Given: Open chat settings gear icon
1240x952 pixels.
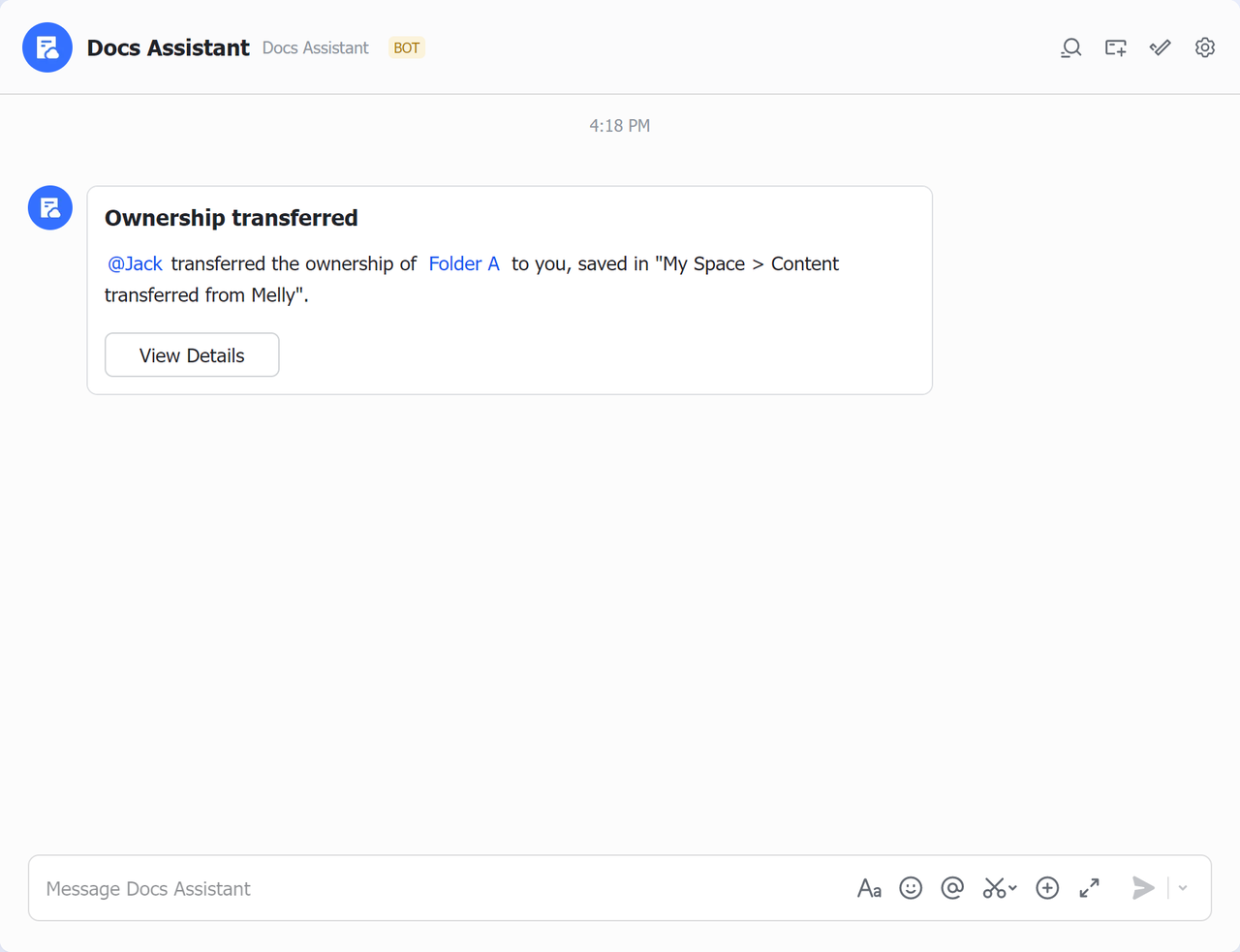Looking at the screenshot, I should coord(1204,47).
